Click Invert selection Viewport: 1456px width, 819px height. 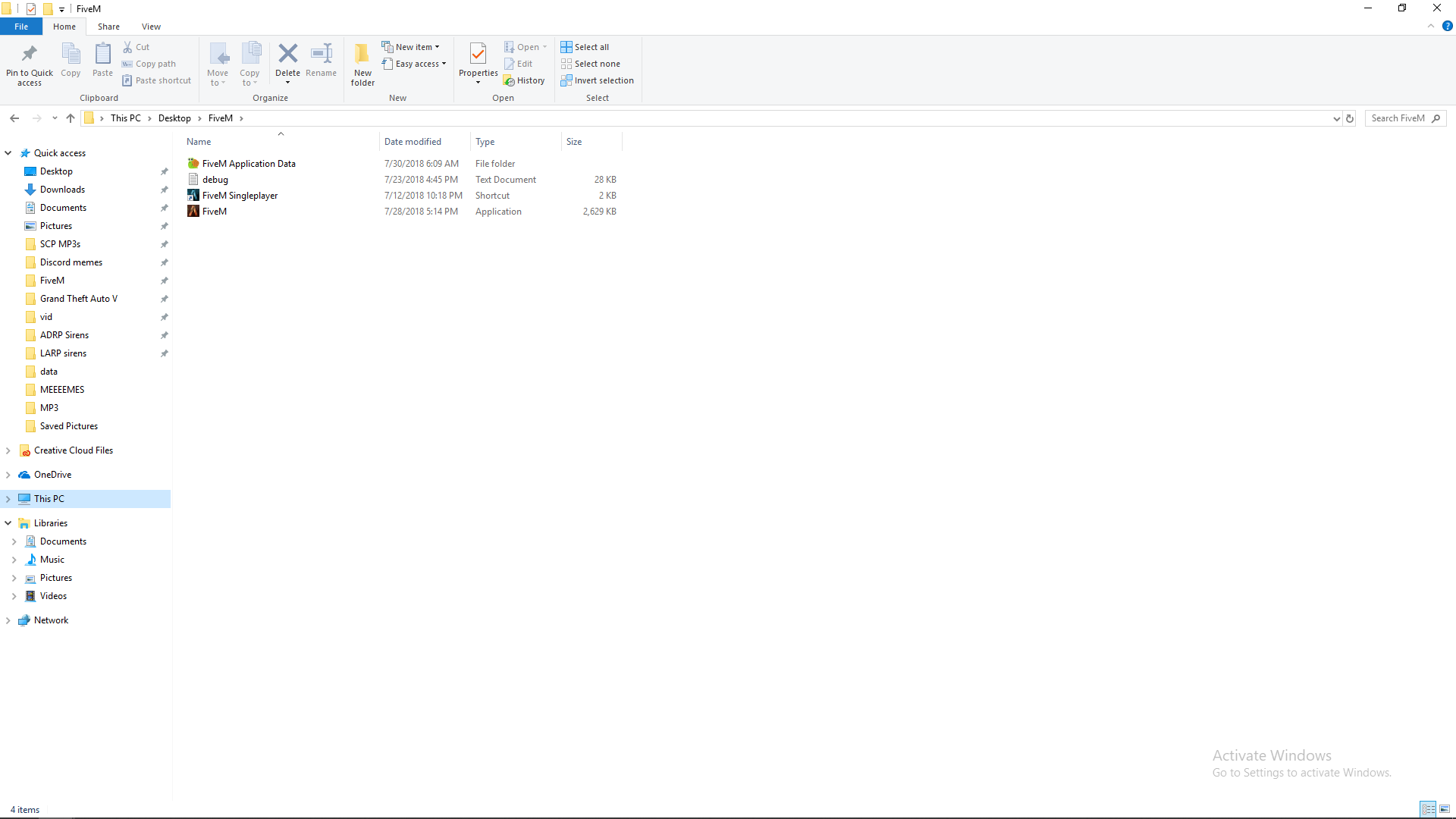coord(598,80)
